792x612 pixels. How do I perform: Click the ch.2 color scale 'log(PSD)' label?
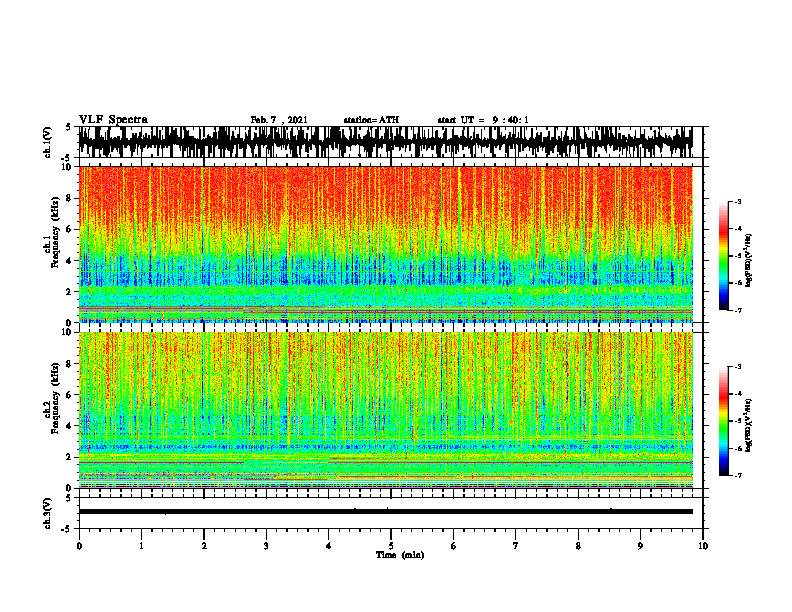pyautogui.click(x=748, y=425)
